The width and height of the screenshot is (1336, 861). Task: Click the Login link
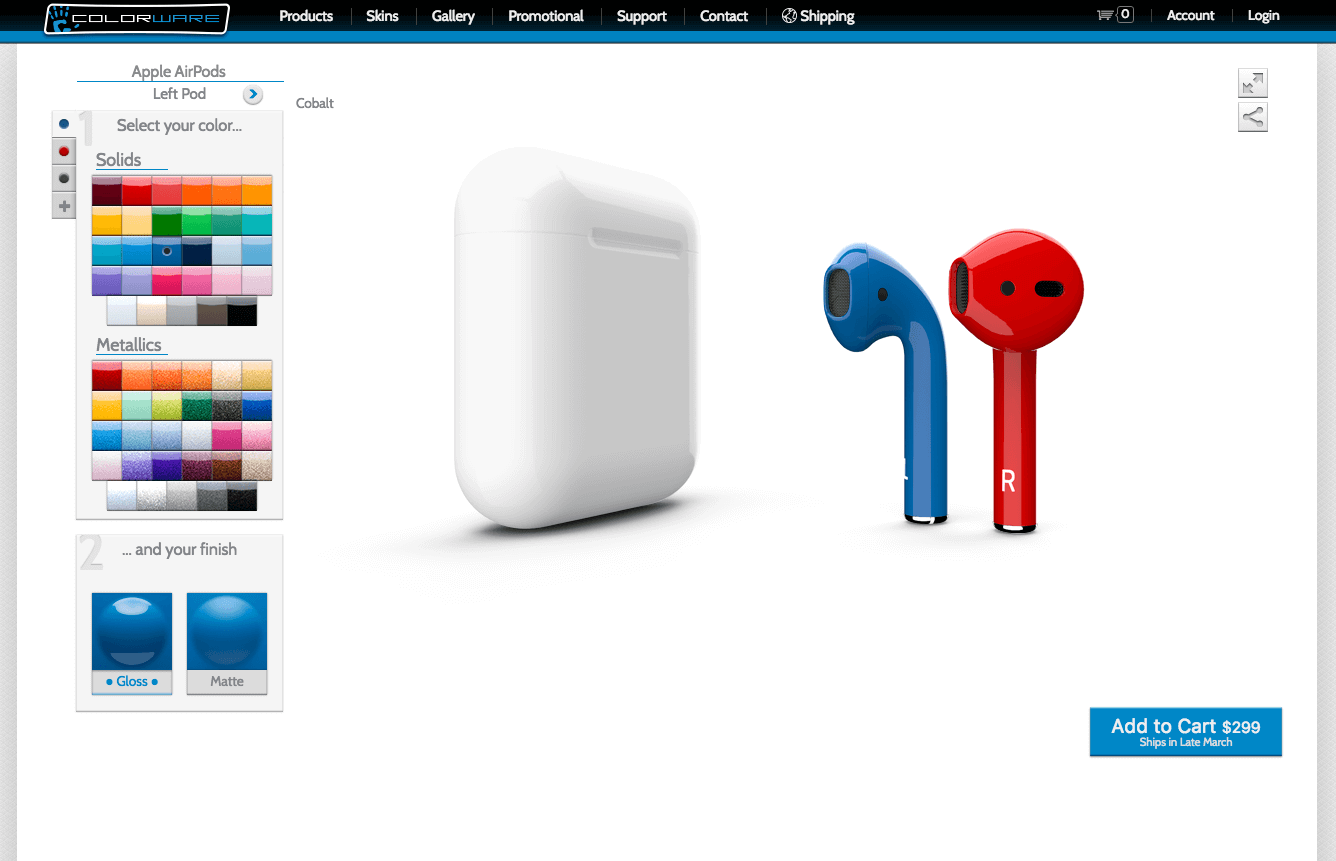(x=1263, y=15)
